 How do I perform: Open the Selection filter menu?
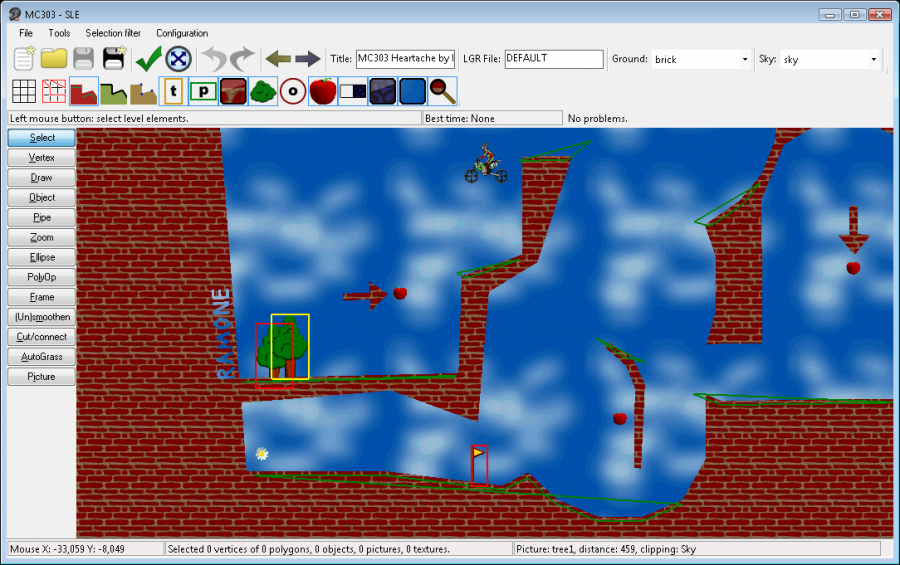[x=113, y=33]
